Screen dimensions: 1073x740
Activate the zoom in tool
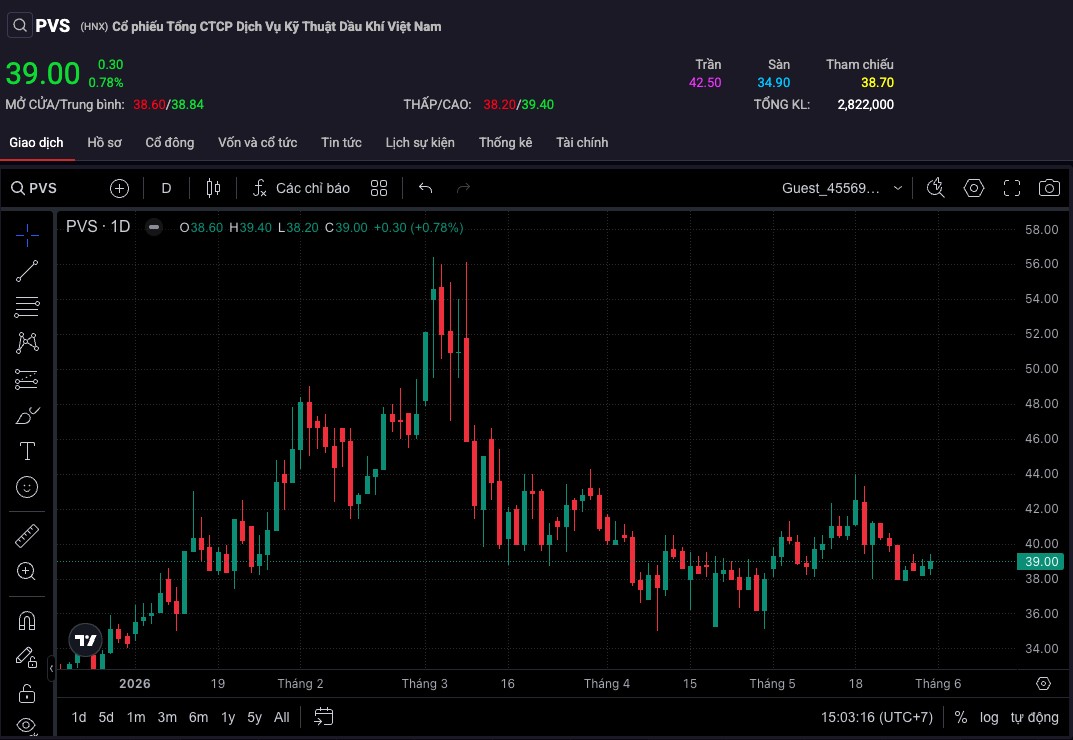[27, 572]
